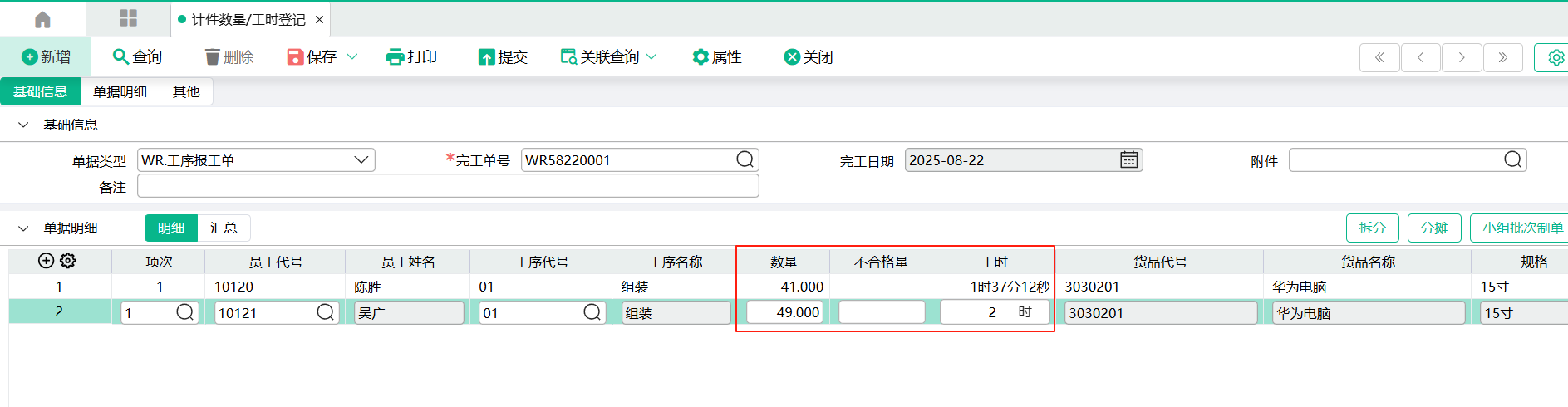The width and height of the screenshot is (1568, 407).
Task: Collapse the 基础信息 section
Action: (23, 125)
